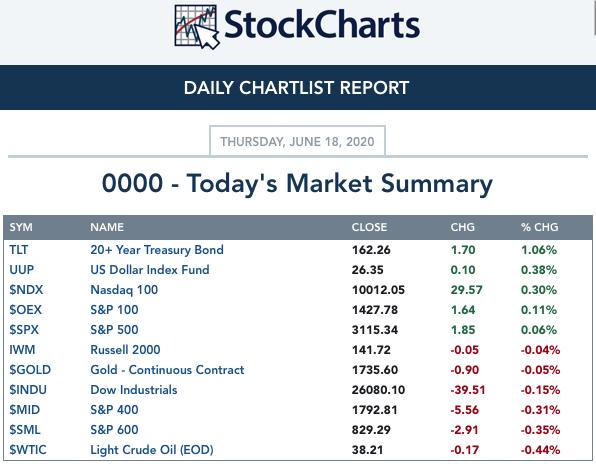
Task: Open the 20+ Year Treasury Bond link
Action: point(157,250)
